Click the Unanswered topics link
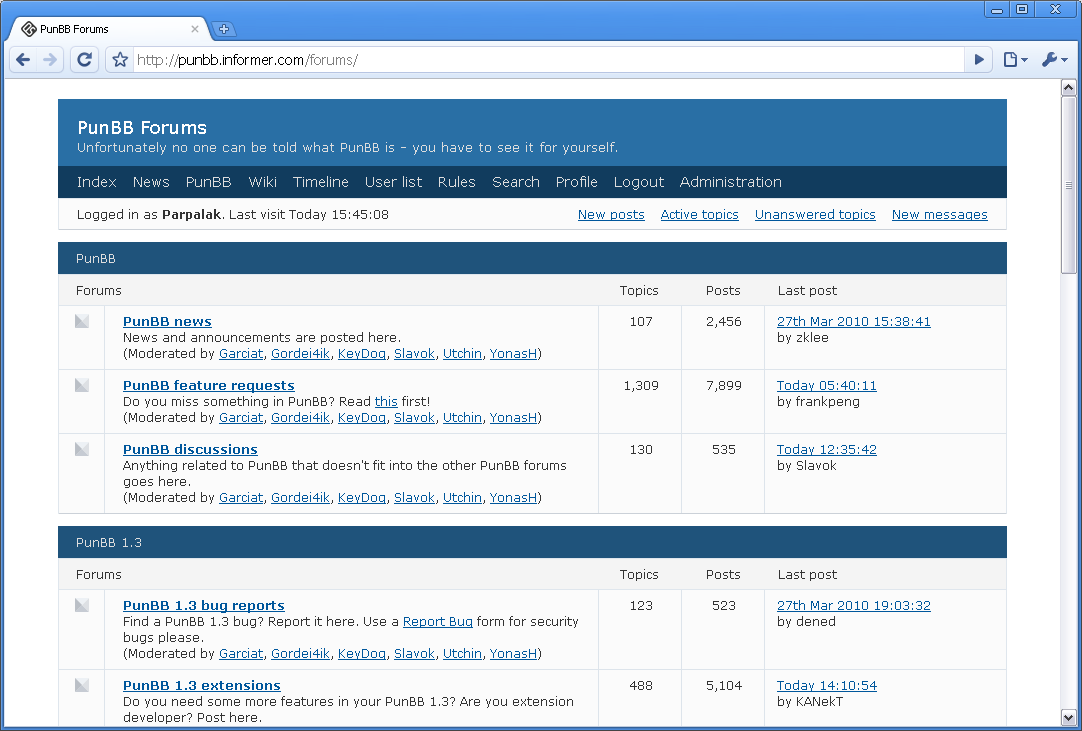1082x731 pixels. pyautogui.click(x=815, y=215)
